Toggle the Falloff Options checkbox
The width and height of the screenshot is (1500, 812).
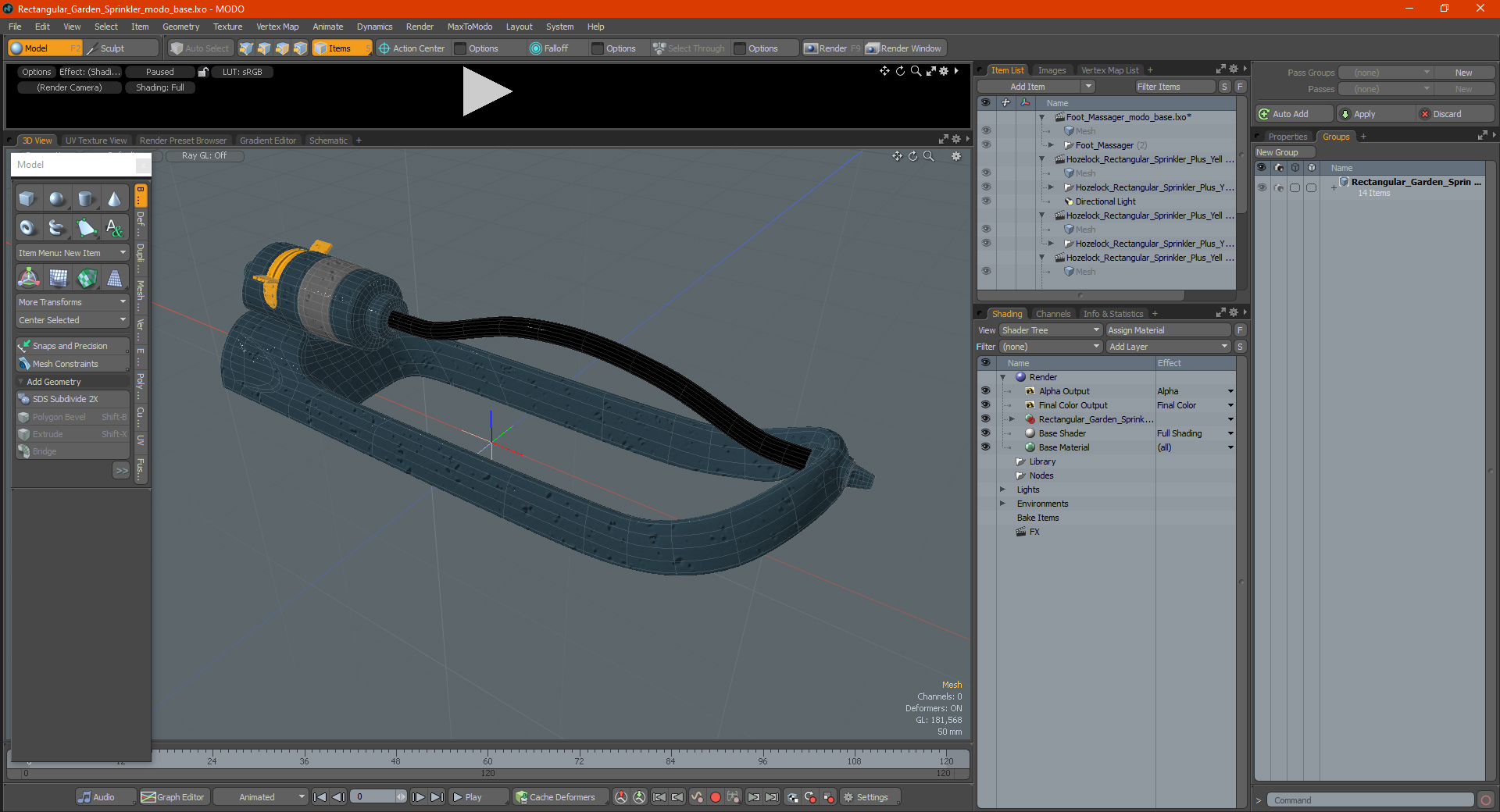[x=598, y=48]
